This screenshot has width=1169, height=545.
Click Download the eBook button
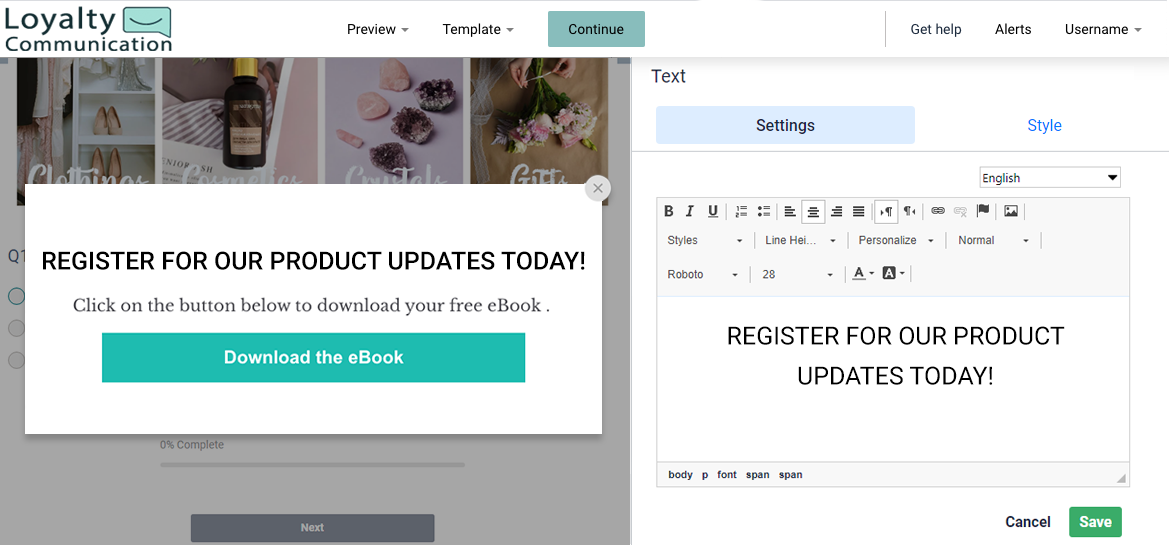[x=313, y=357]
